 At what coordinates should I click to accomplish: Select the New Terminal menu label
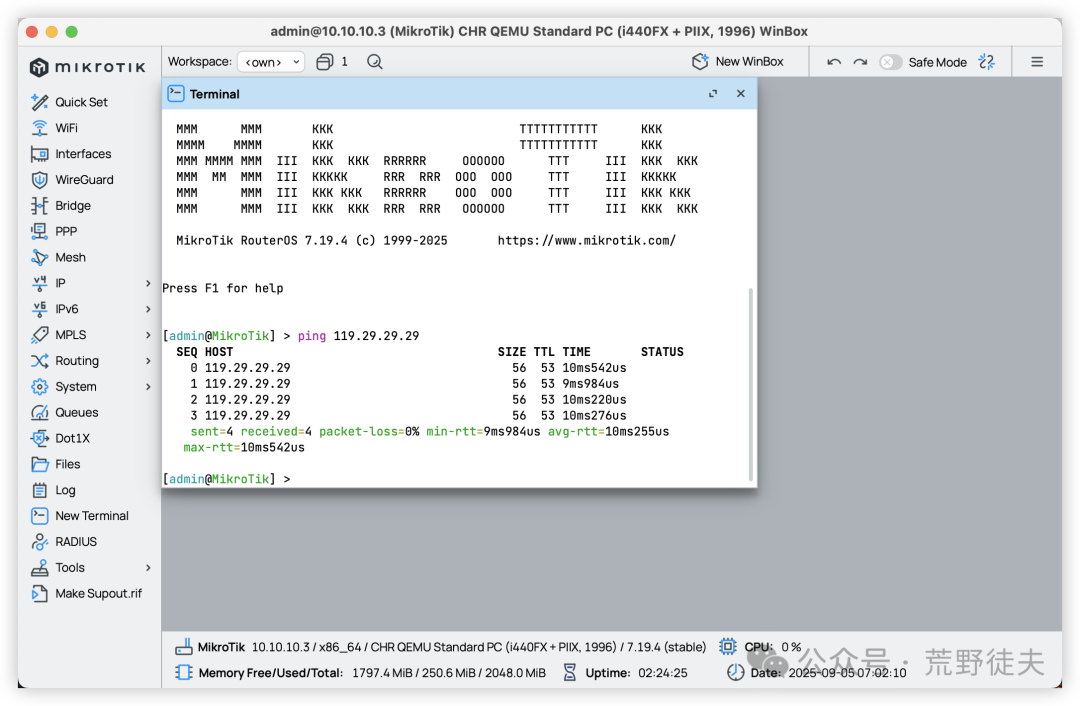(92, 516)
